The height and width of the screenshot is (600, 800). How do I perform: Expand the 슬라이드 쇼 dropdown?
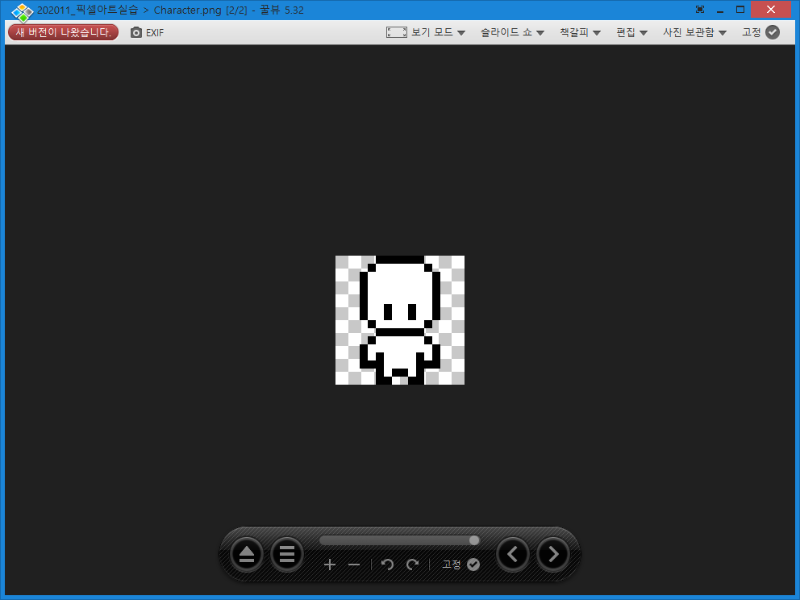pos(512,32)
